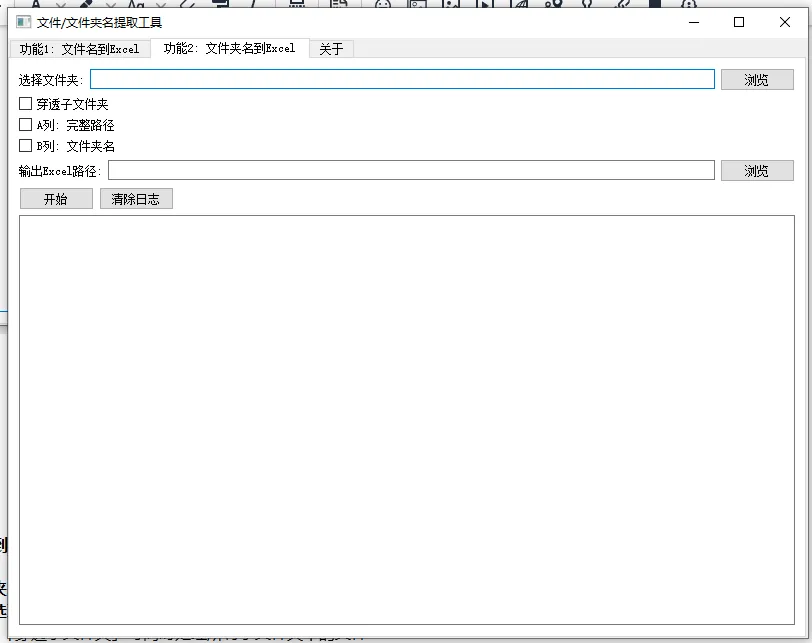Image resolution: width=812 pixels, height=643 pixels.
Task: Click inside the empty log output area
Action: pyautogui.click(x=407, y=420)
